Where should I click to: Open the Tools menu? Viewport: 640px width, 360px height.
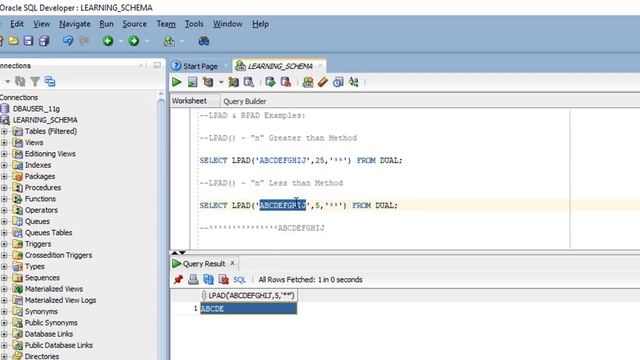[x=194, y=24]
